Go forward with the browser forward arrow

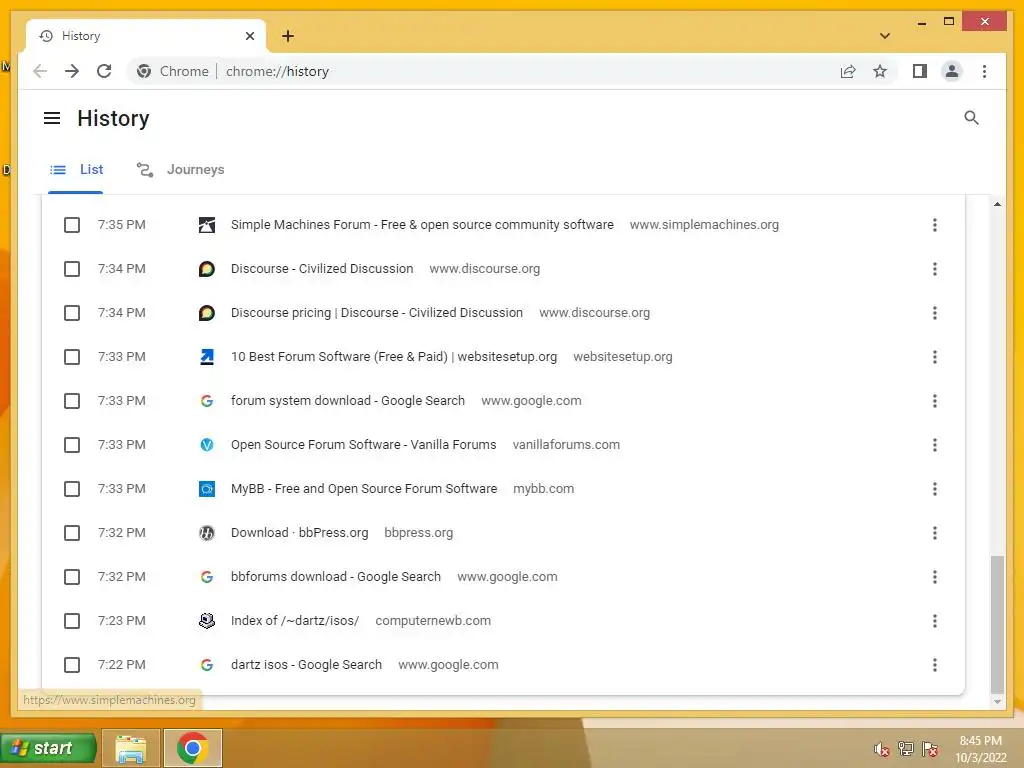(x=72, y=71)
